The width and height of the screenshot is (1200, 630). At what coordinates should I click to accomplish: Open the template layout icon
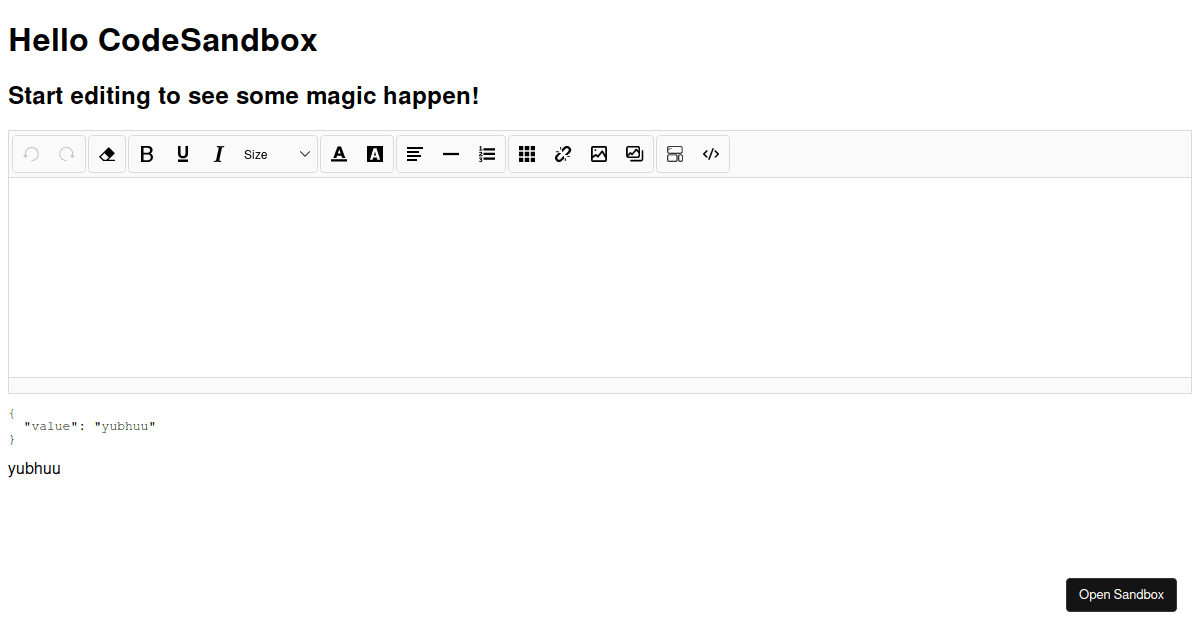[675, 154]
